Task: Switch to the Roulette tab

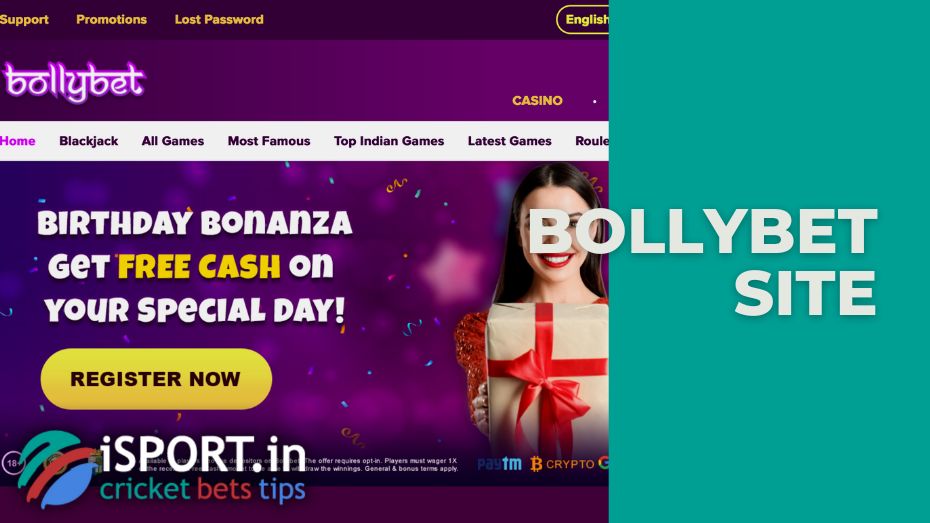Action: pos(592,141)
